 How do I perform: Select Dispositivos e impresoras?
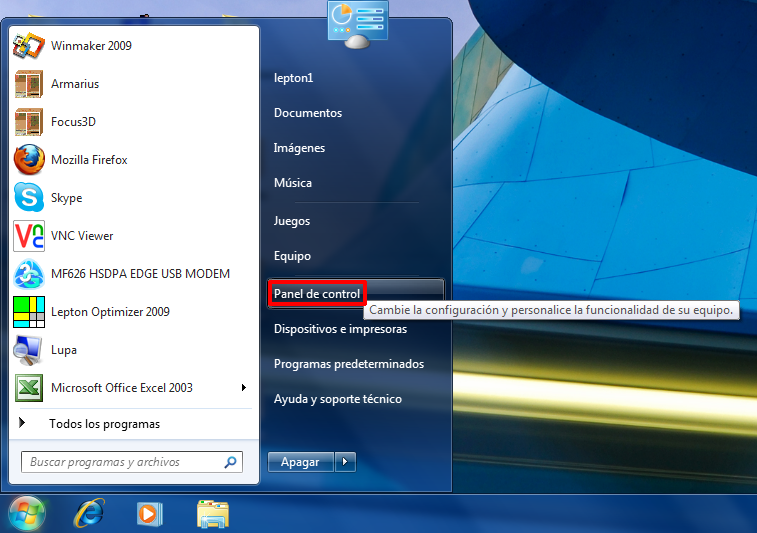click(340, 329)
